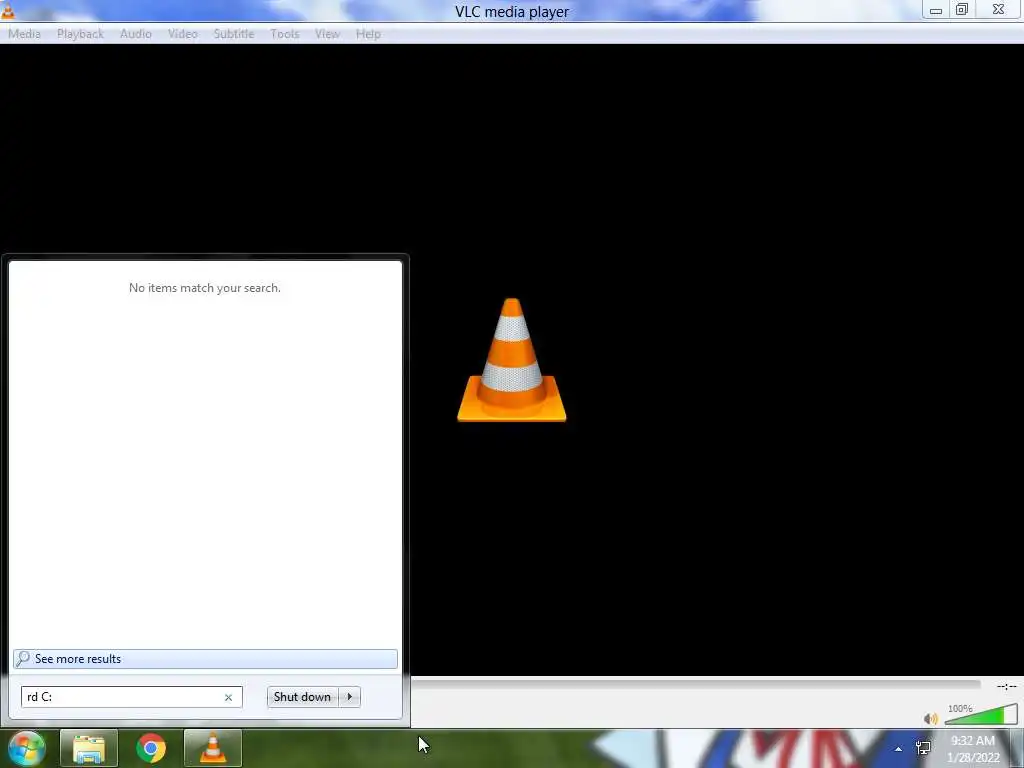This screenshot has height=768, width=1024.
Task: Open the Playback menu
Action: [80, 34]
